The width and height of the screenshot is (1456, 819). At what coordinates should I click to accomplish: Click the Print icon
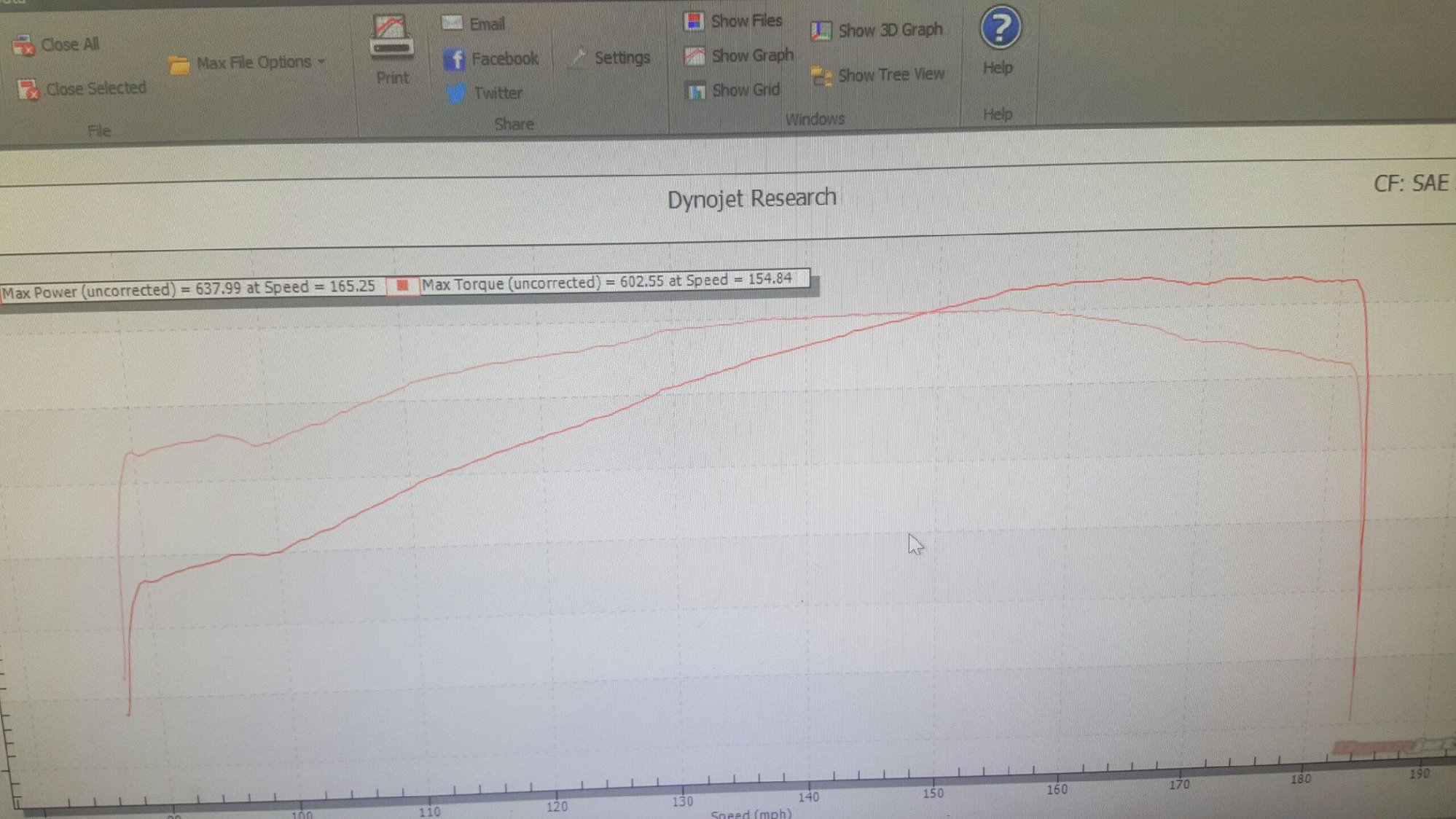point(391,36)
